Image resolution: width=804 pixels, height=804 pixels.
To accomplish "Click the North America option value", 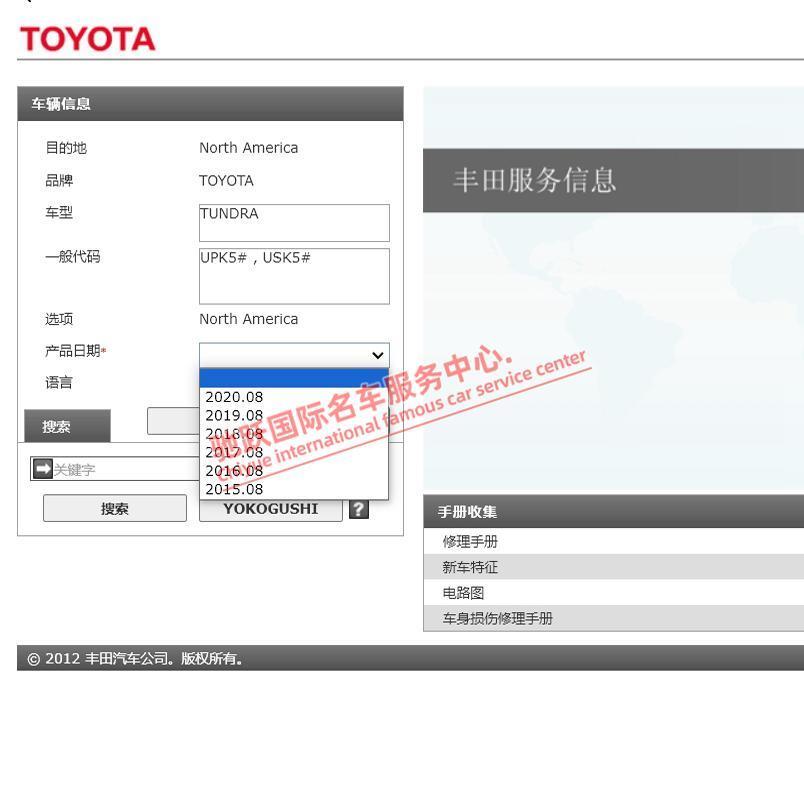I will [x=249, y=319].
